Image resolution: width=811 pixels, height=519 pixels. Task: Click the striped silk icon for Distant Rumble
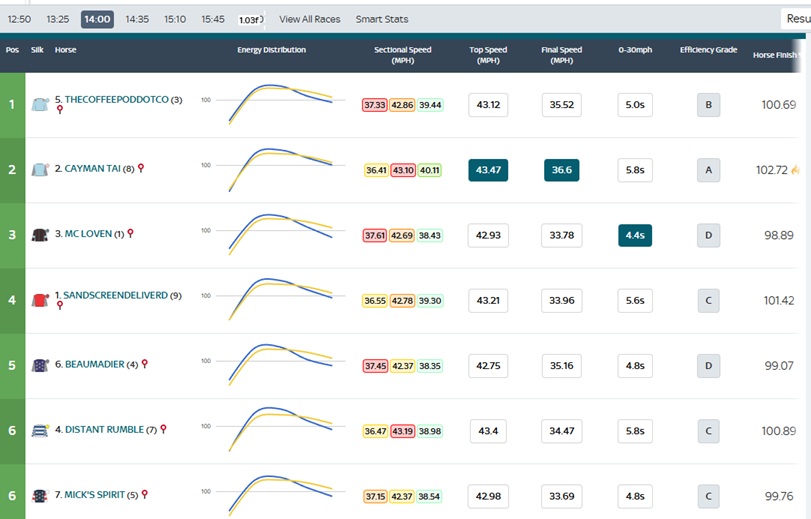click(40, 430)
